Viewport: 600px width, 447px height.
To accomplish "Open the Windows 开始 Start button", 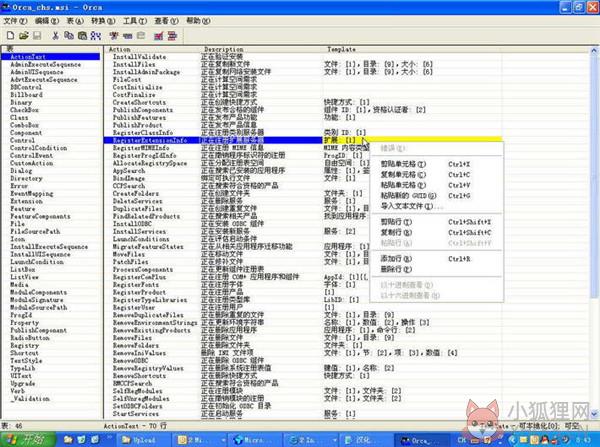I will pyautogui.click(x=28, y=439).
